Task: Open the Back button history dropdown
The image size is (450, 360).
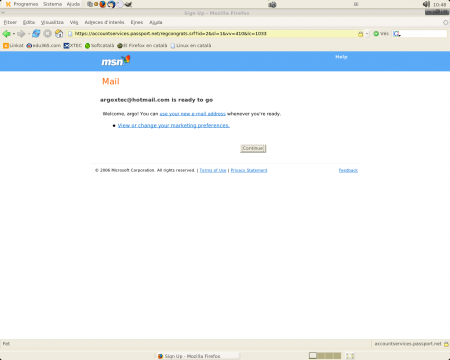Action: (x=13, y=34)
